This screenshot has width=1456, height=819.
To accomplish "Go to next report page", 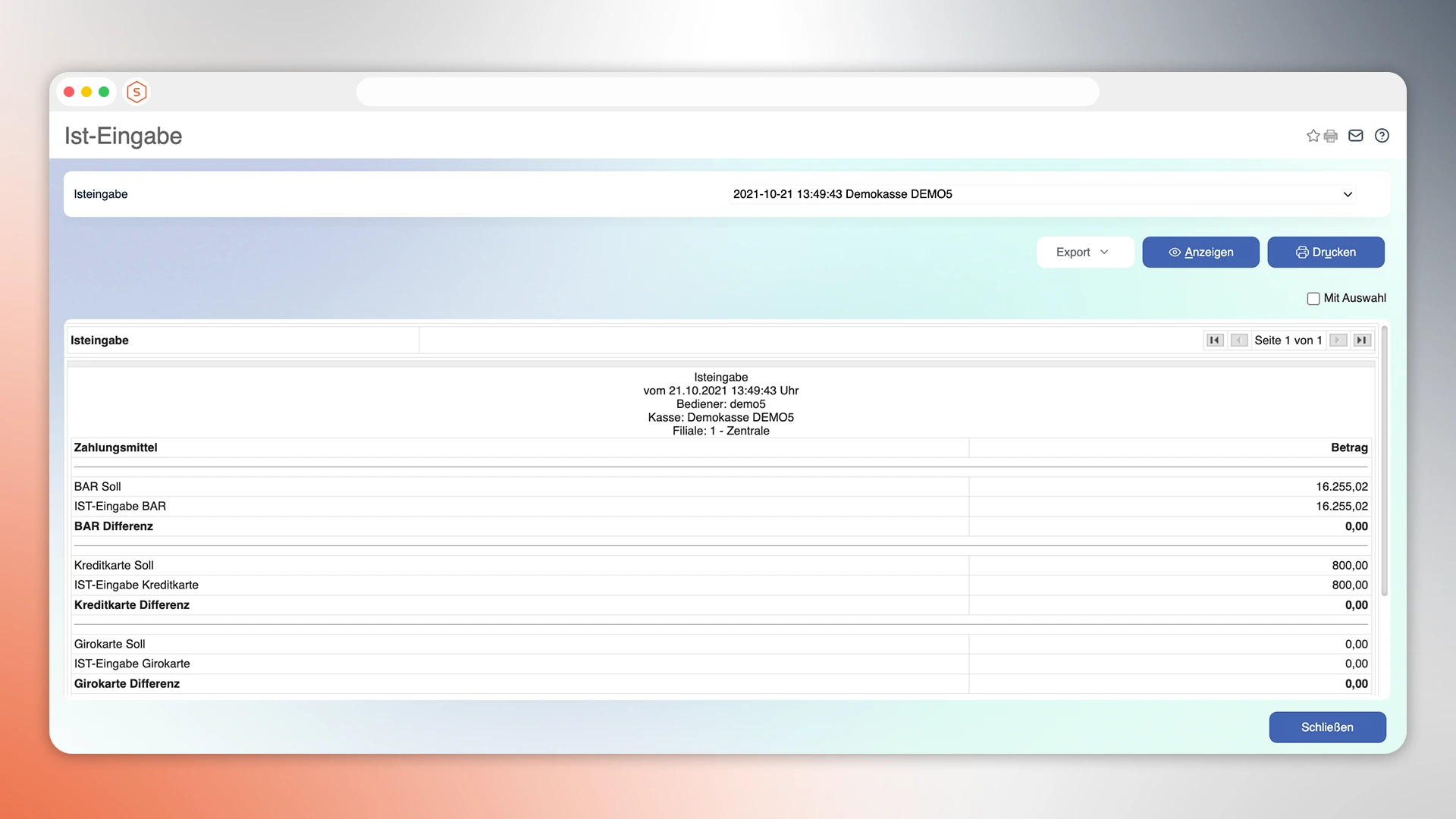I will [1338, 340].
